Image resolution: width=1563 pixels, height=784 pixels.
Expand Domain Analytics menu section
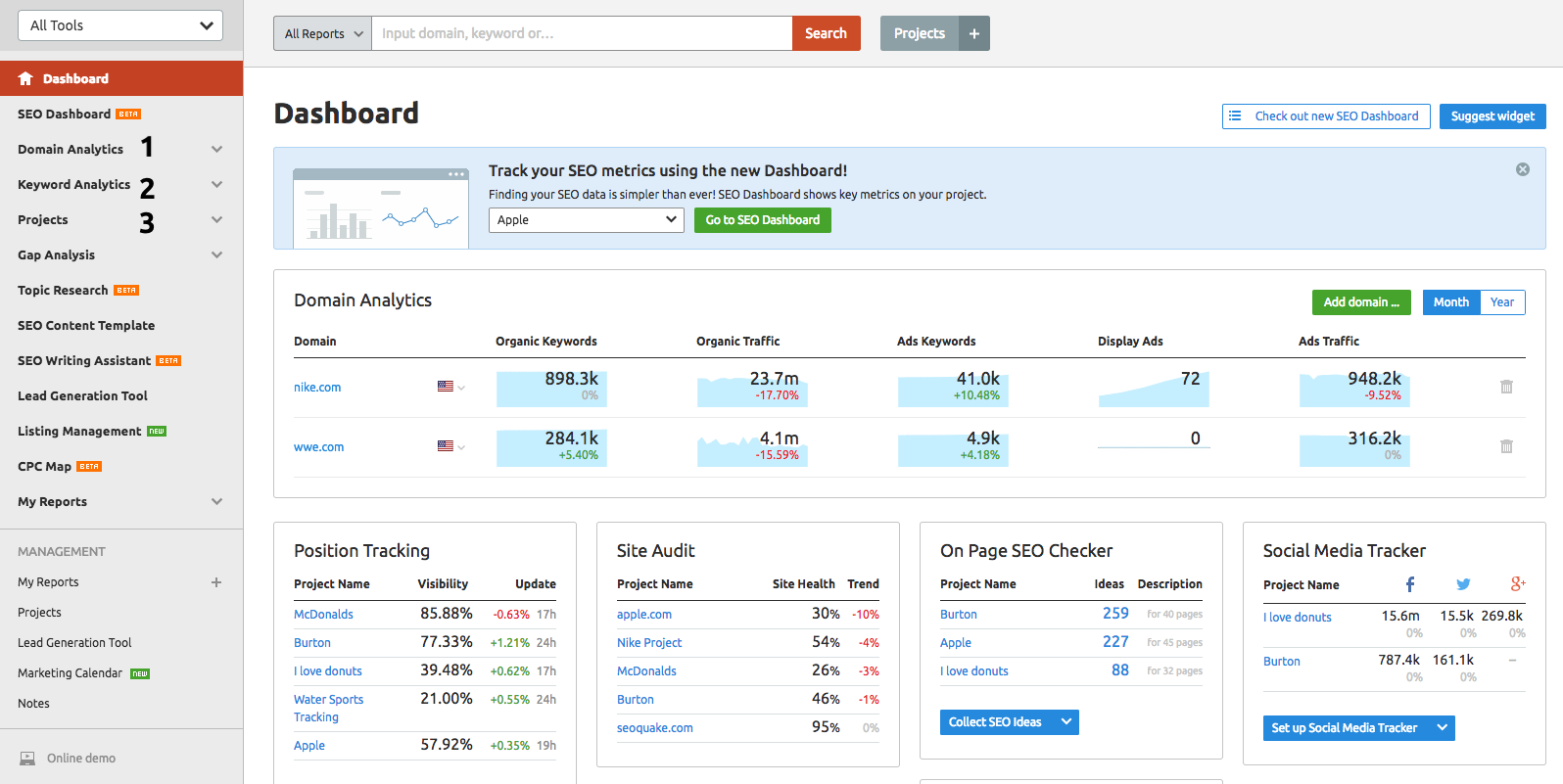point(217,150)
